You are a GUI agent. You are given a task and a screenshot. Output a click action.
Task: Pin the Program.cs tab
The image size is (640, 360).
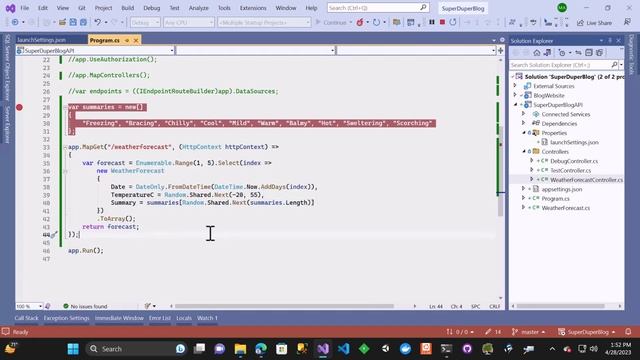point(127,40)
